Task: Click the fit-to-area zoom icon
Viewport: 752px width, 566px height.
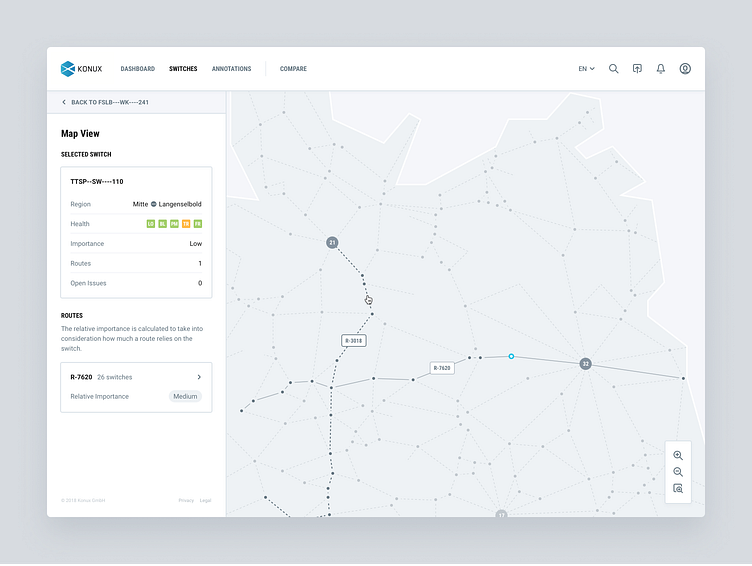Action: click(x=678, y=489)
